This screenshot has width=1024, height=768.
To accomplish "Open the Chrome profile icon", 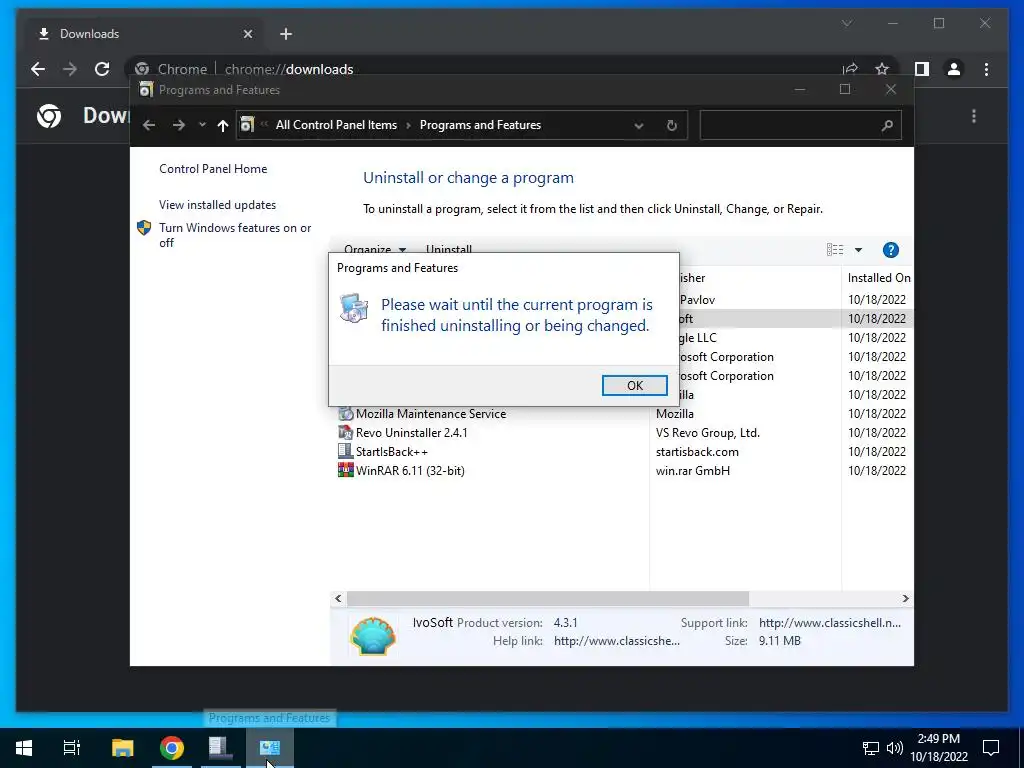I will click(x=953, y=69).
